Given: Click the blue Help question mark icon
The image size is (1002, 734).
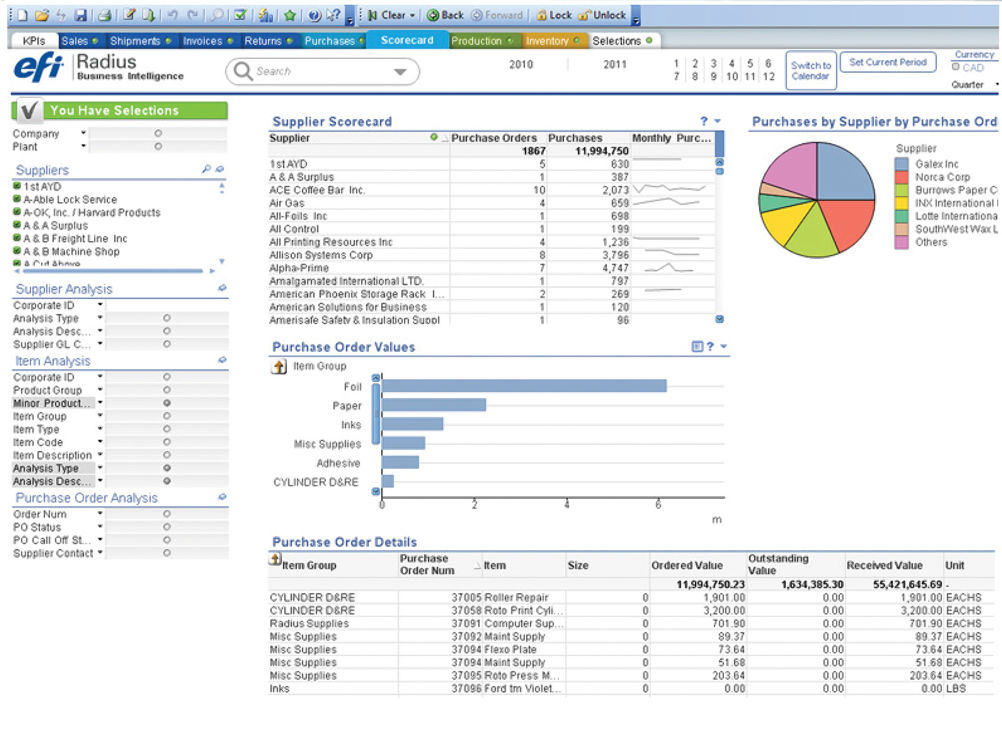Looking at the screenshot, I should 314,15.
